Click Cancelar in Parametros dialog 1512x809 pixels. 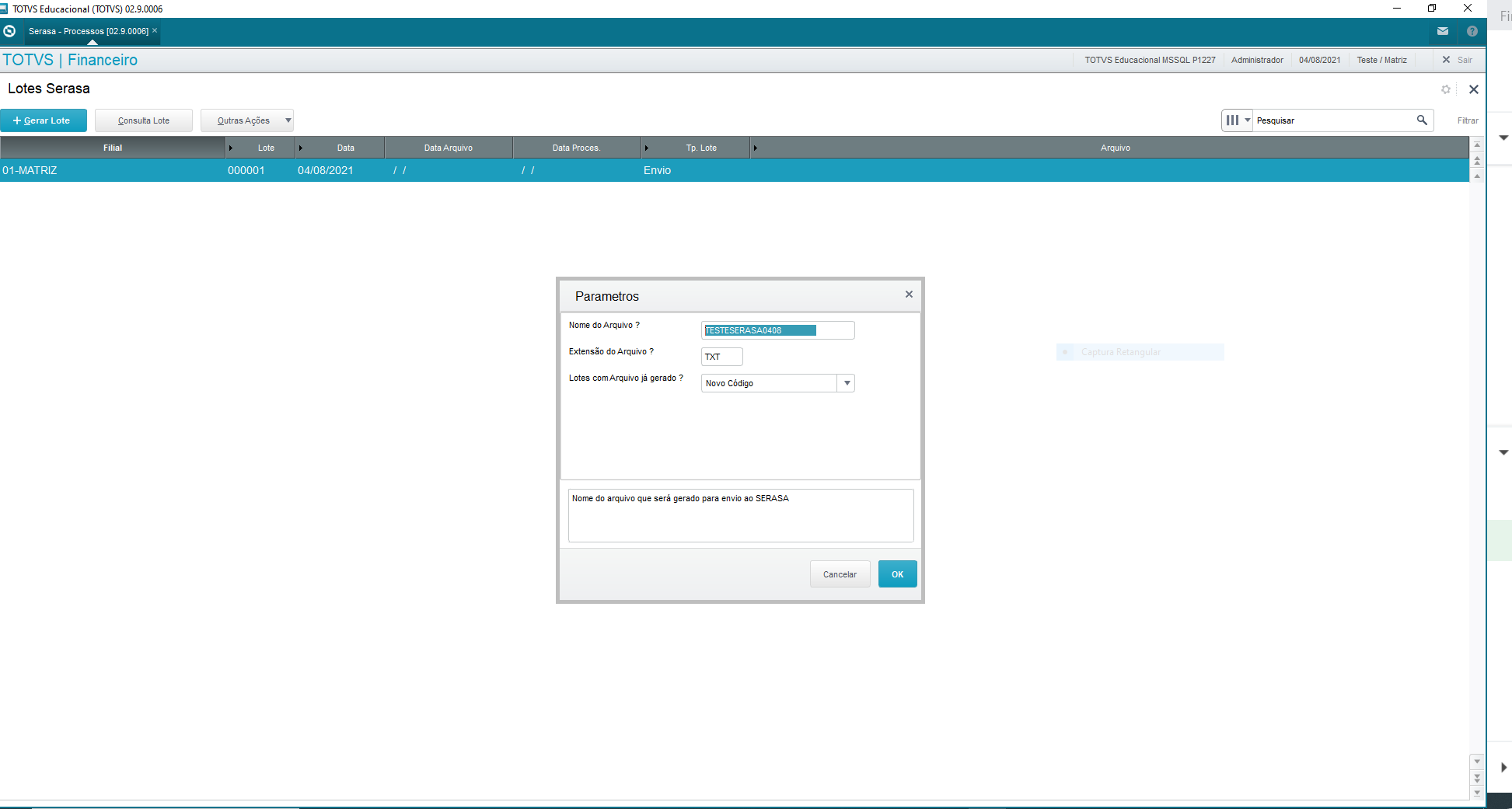(840, 574)
